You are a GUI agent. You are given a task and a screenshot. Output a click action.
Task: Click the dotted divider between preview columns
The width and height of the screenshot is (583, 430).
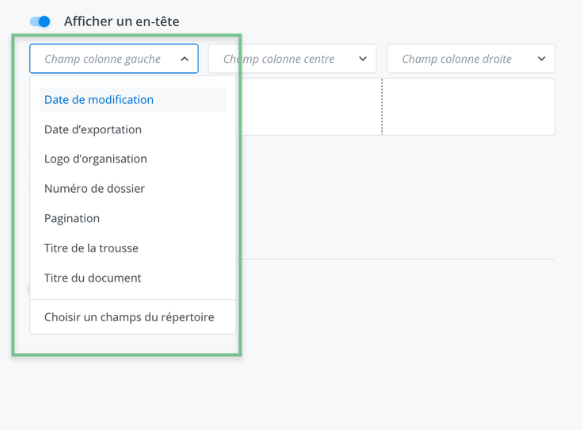(x=382, y=107)
